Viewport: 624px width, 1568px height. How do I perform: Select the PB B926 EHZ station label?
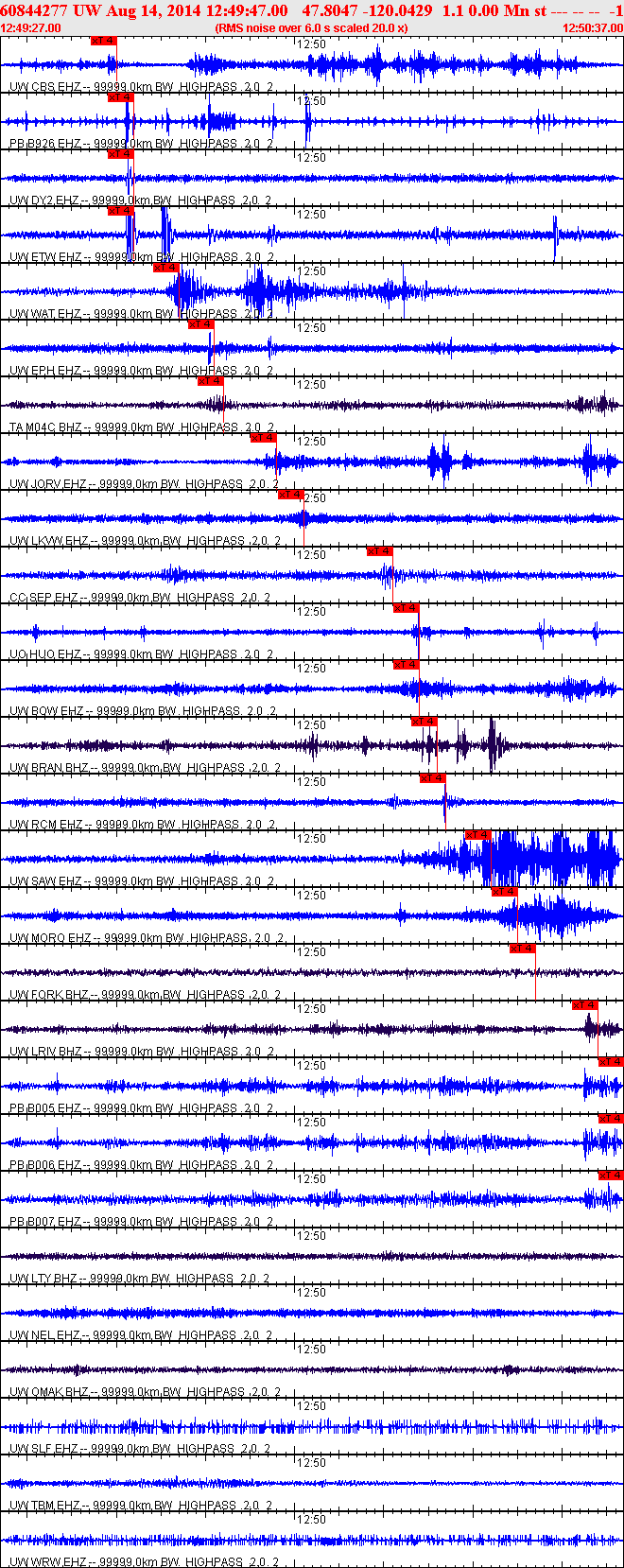click(x=45, y=144)
